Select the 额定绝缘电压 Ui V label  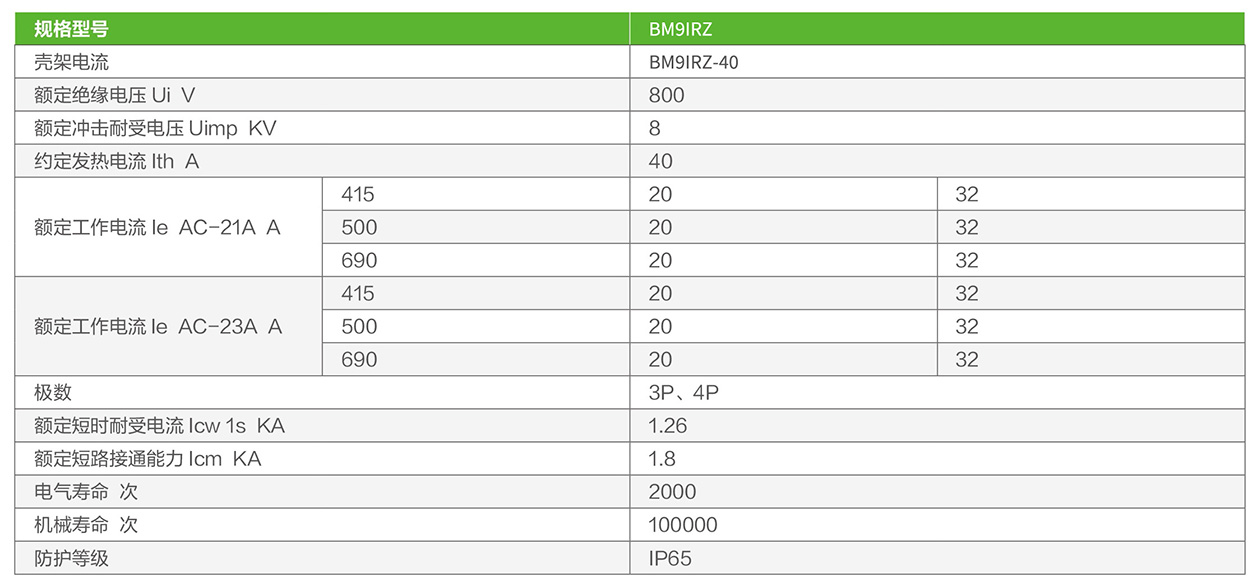point(114,95)
